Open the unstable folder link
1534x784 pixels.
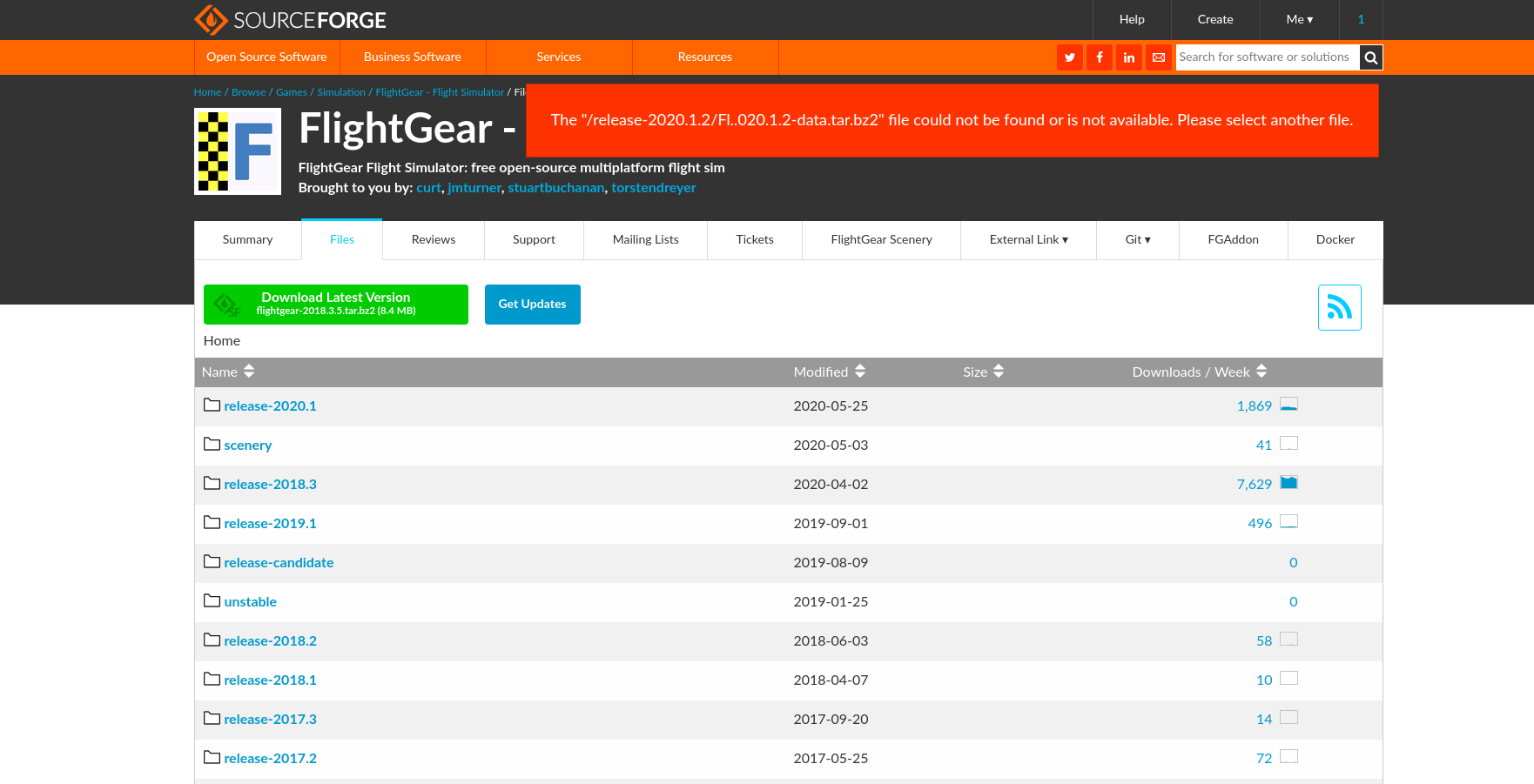tap(250, 602)
